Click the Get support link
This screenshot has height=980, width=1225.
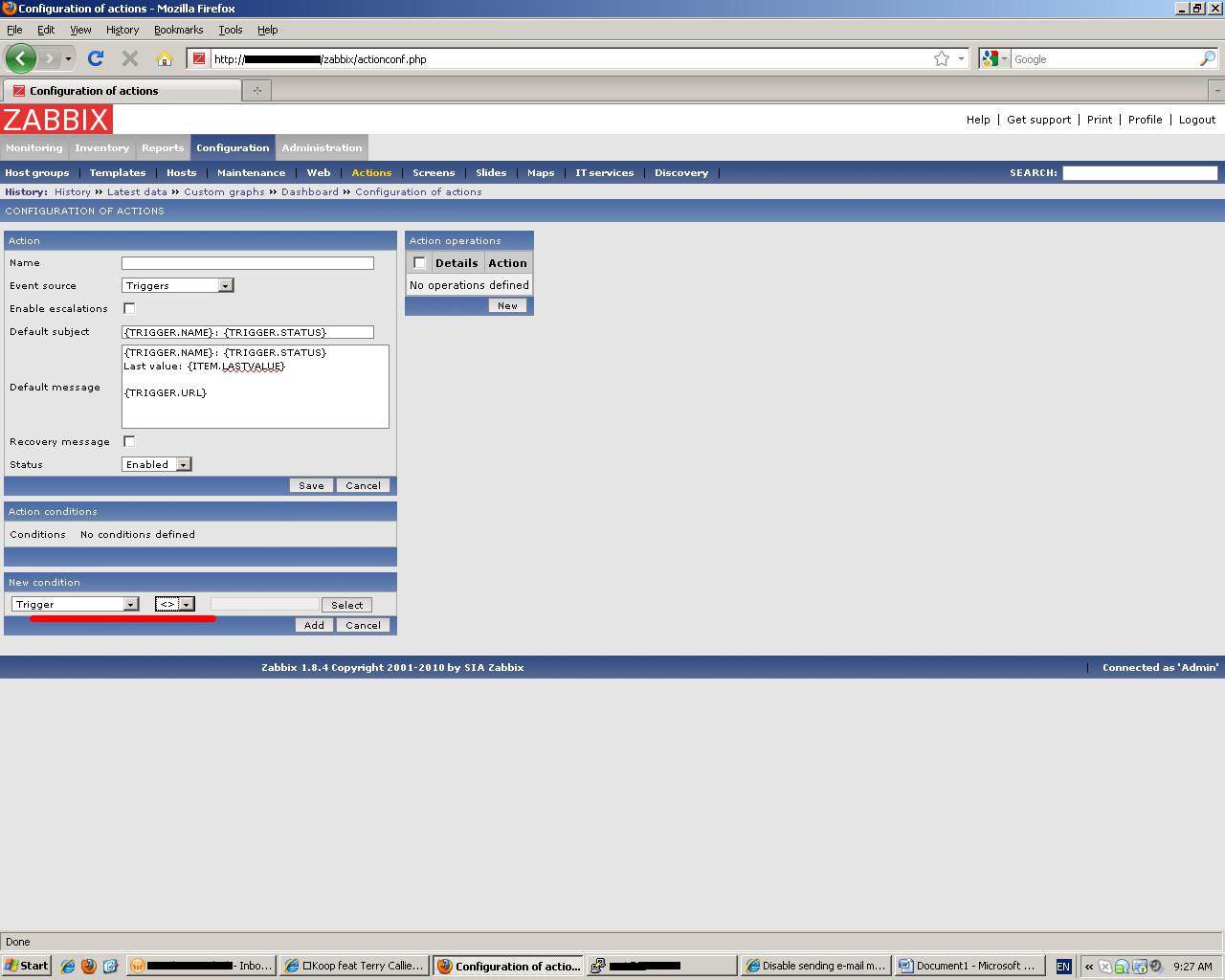(x=1038, y=120)
